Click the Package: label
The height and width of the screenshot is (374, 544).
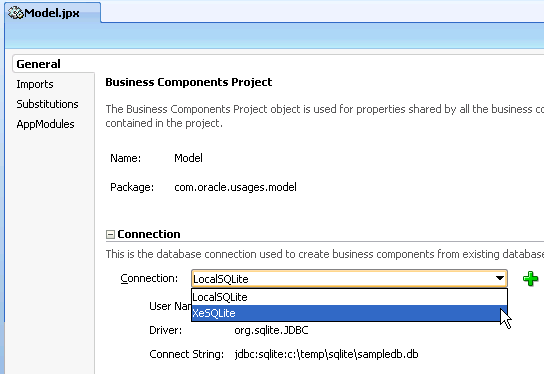132,187
